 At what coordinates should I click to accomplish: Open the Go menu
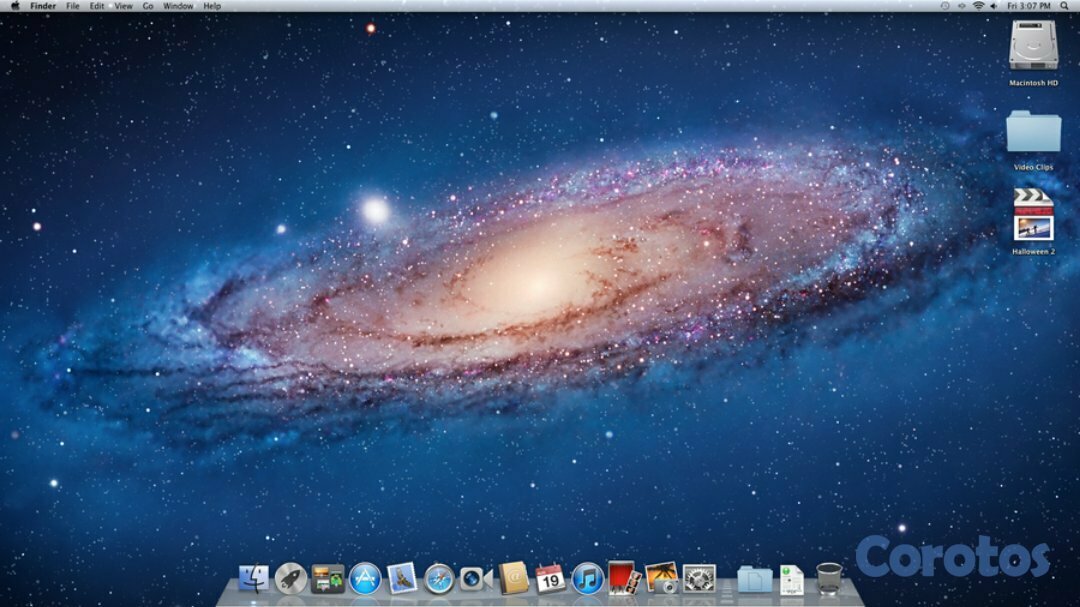point(147,6)
